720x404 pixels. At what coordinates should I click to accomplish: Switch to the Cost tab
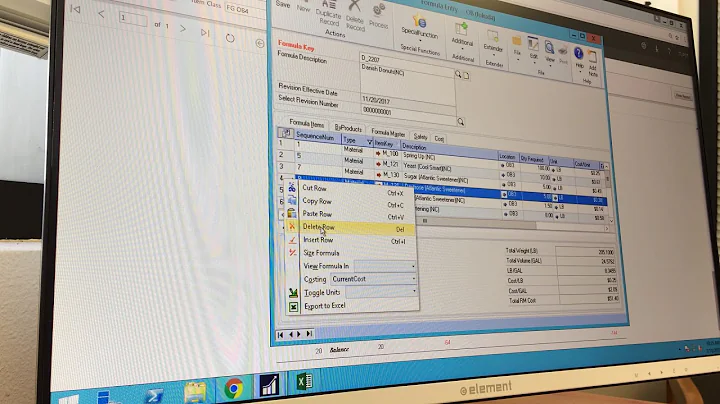pos(439,139)
